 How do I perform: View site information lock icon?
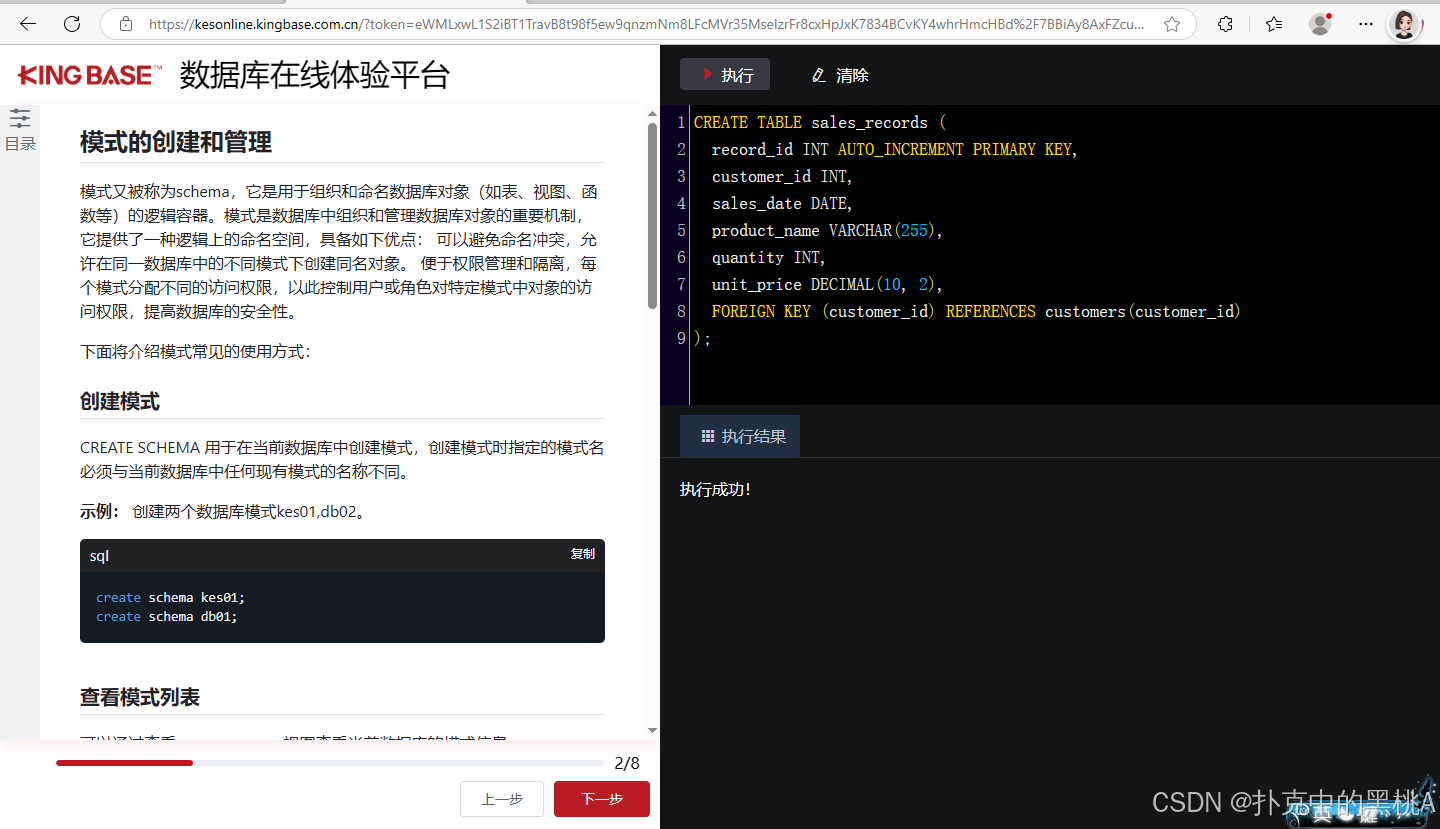tap(125, 24)
